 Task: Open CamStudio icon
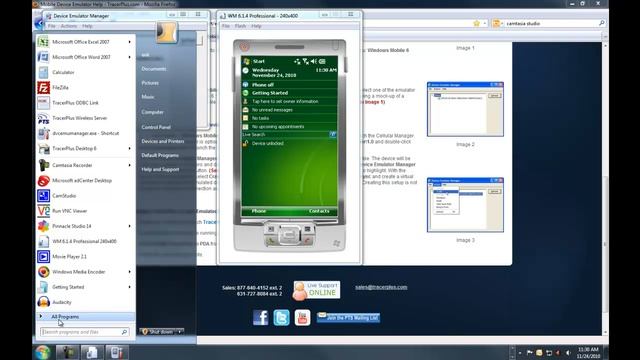click(43, 196)
